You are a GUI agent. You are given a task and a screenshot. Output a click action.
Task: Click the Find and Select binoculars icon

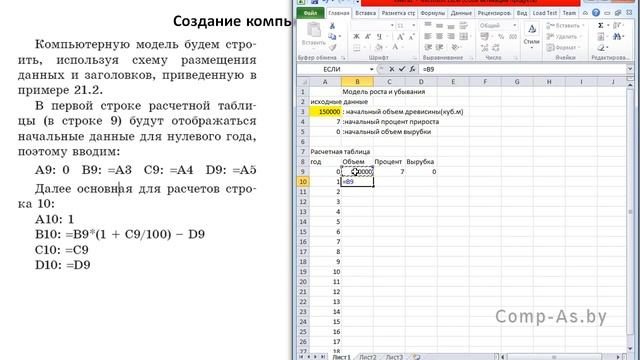616,37
